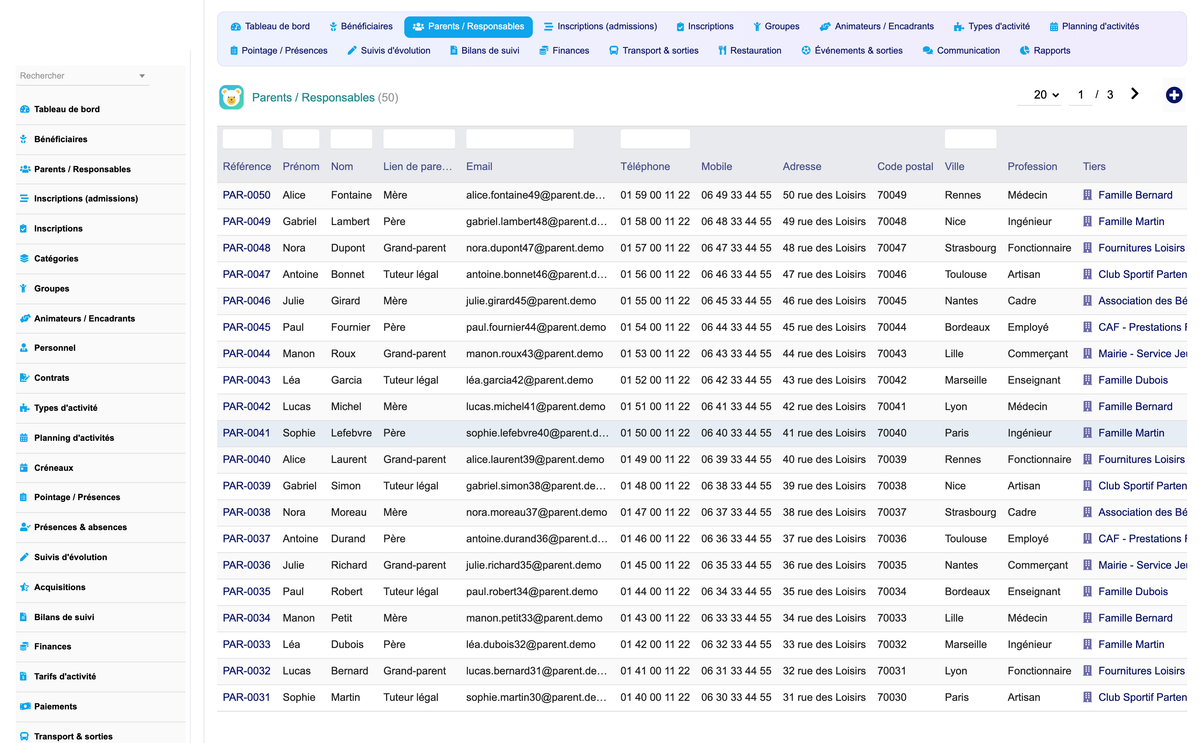Open reference link PAR-0036
This screenshot has width=1200, height=743.
[x=246, y=565]
